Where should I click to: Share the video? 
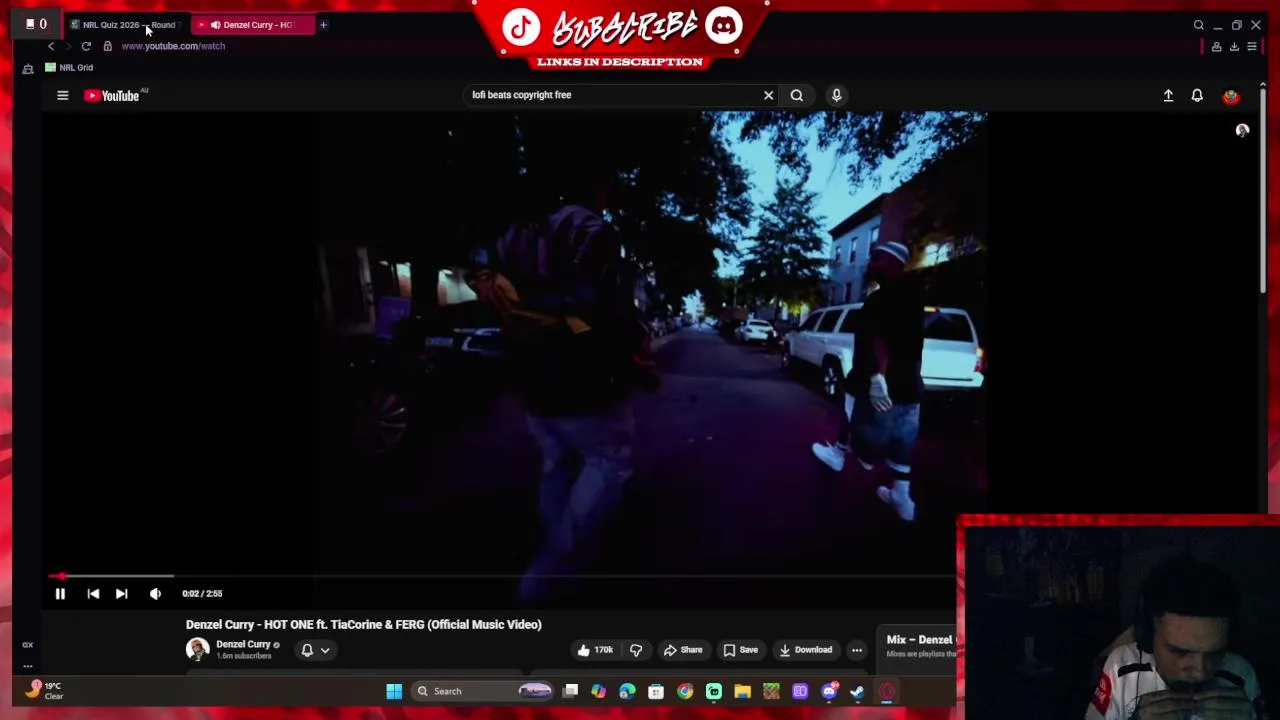(683, 650)
